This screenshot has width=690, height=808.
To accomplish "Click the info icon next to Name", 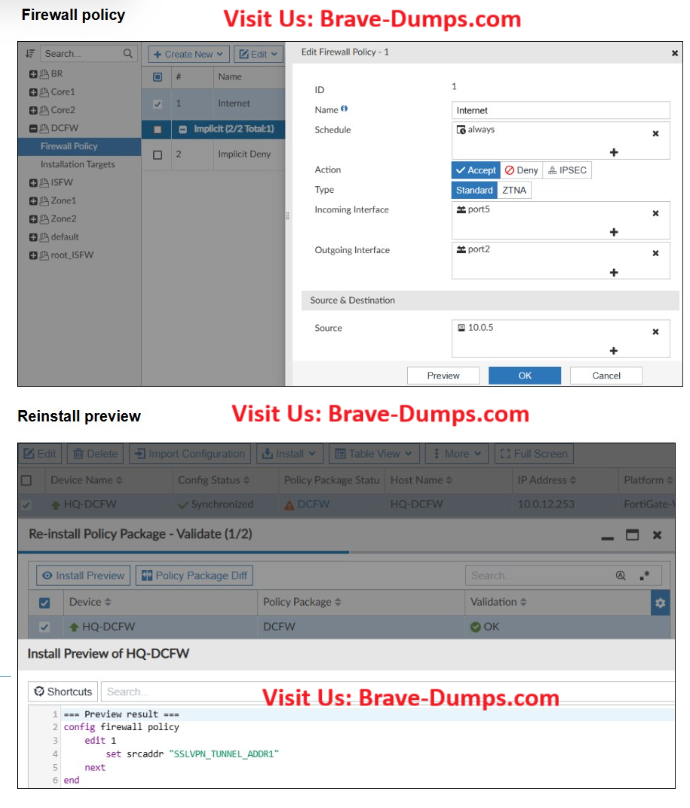I will coord(345,109).
